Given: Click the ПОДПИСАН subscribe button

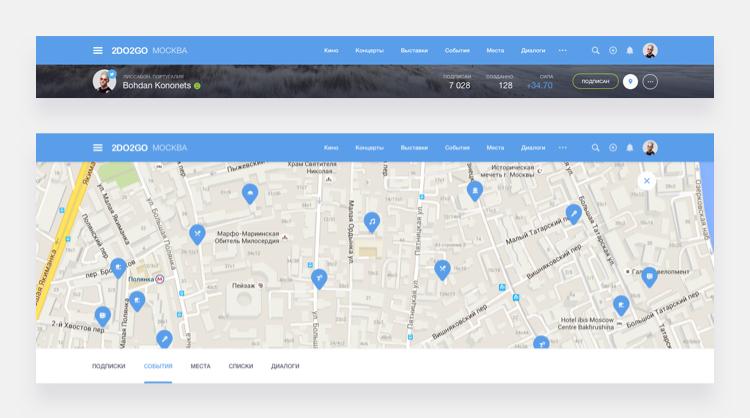Looking at the screenshot, I should pos(594,82).
